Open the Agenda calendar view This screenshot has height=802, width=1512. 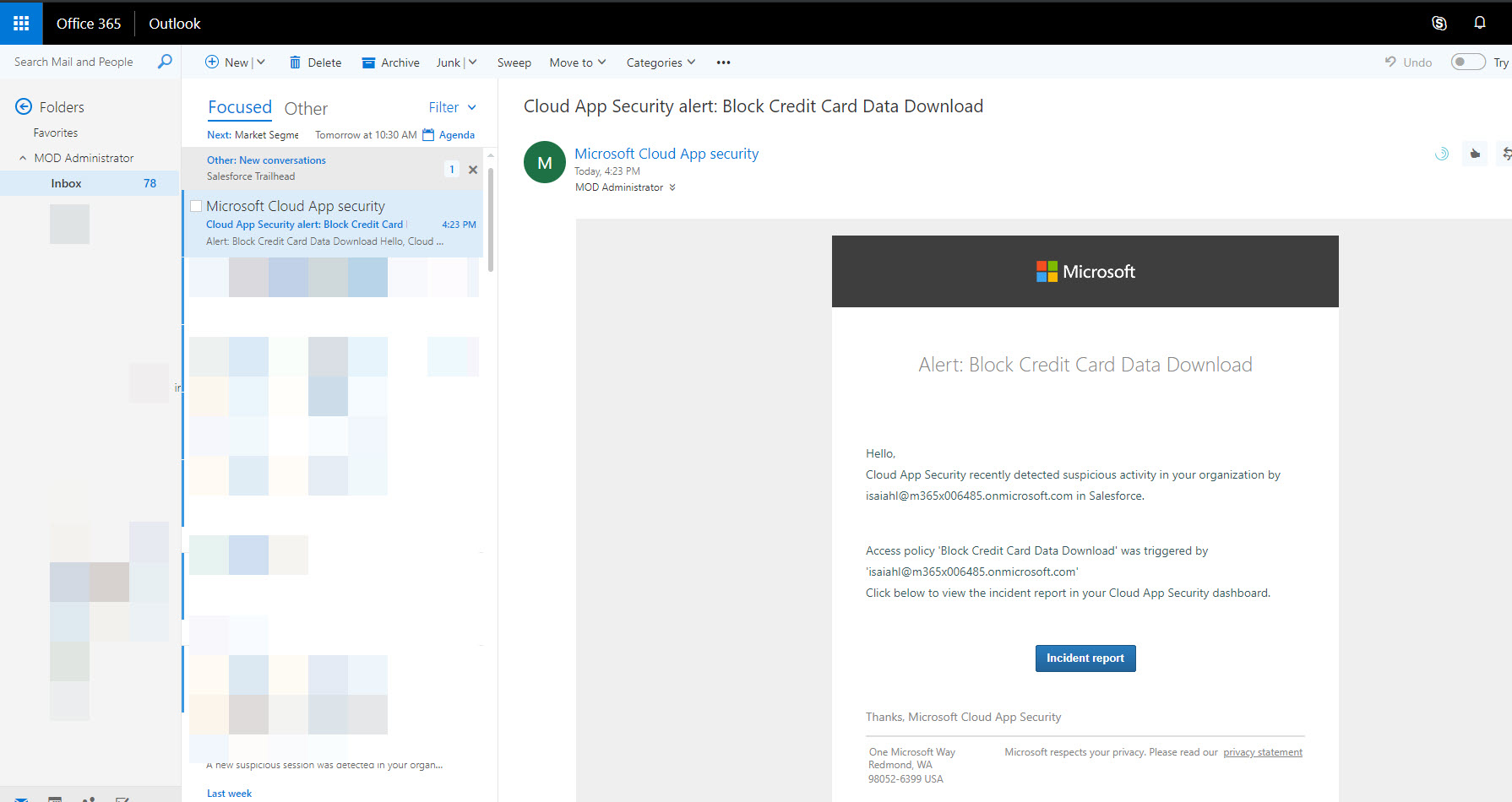449,134
